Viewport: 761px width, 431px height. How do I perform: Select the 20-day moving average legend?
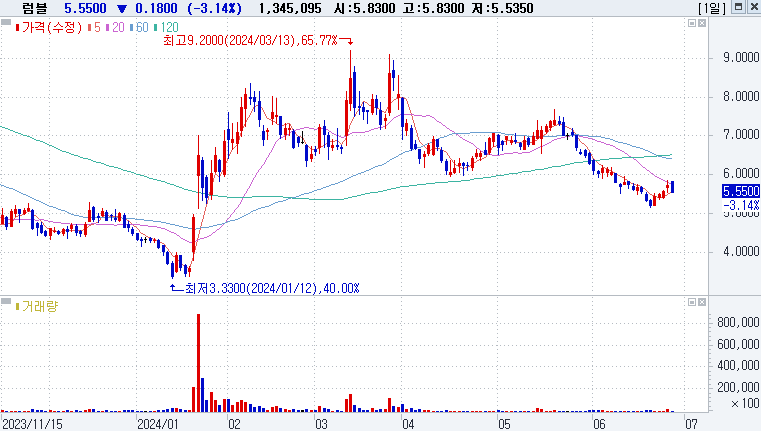point(115,27)
